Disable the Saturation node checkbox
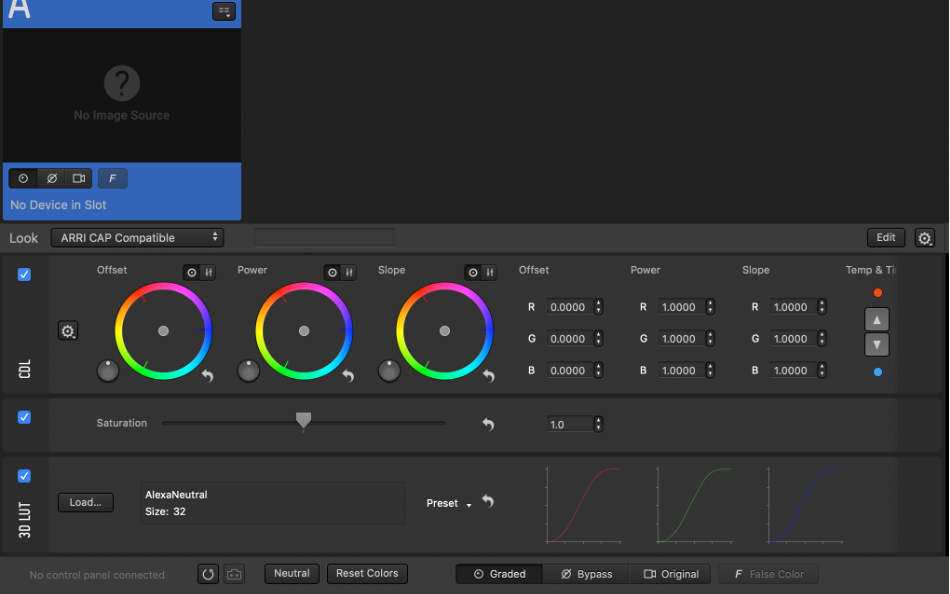This screenshot has height=594, width=950. [24, 417]
